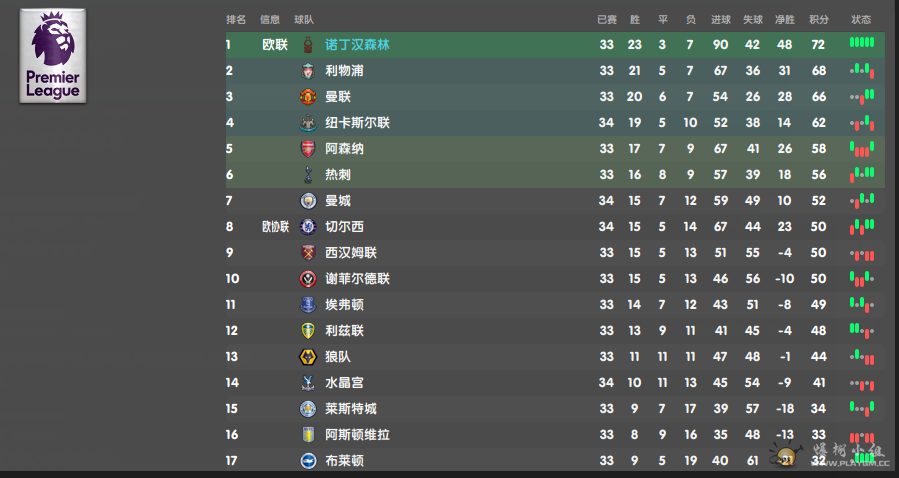Click the Tottenham crest icon

tap(308, 175)
